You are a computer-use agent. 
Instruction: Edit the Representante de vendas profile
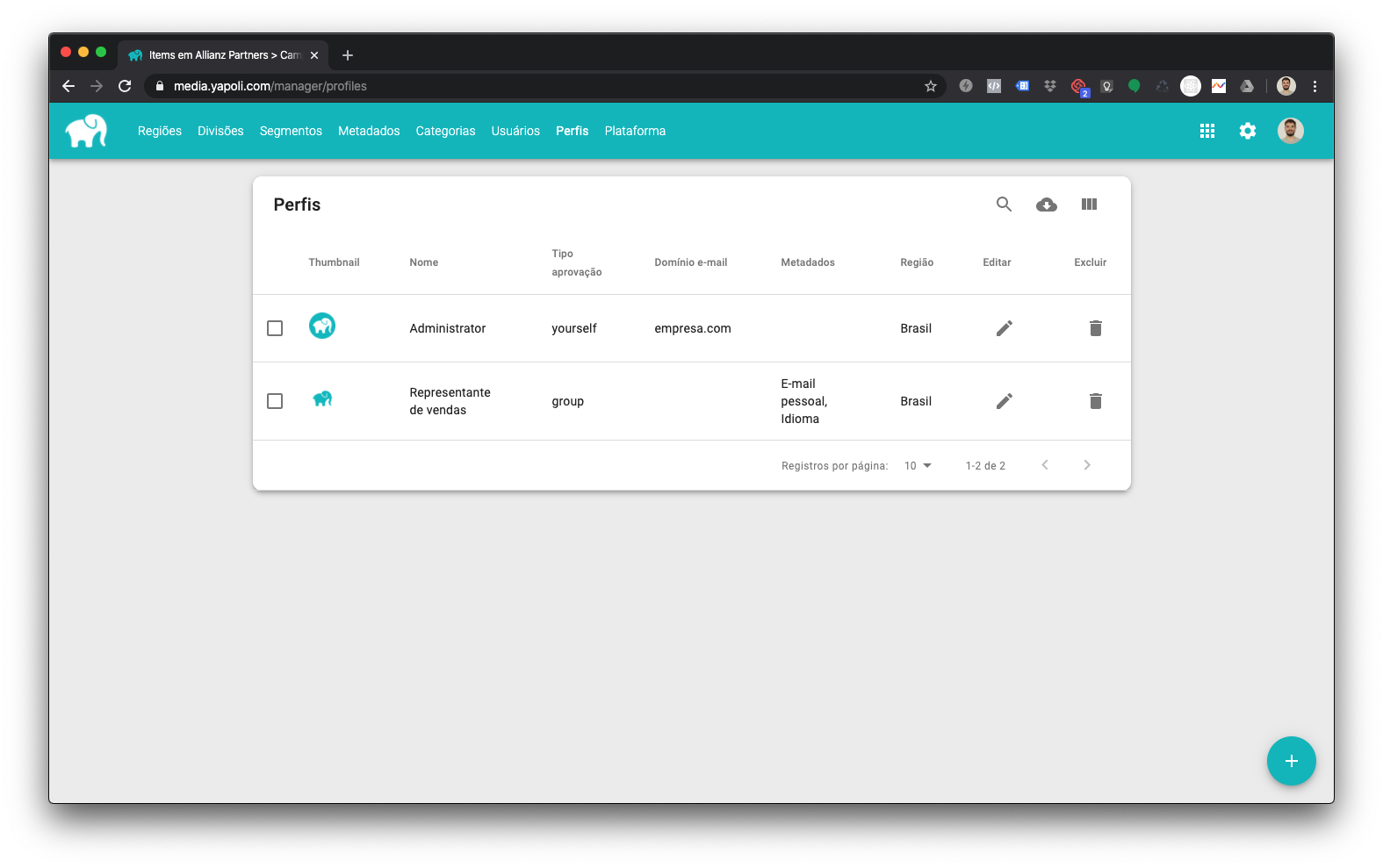1005,401
